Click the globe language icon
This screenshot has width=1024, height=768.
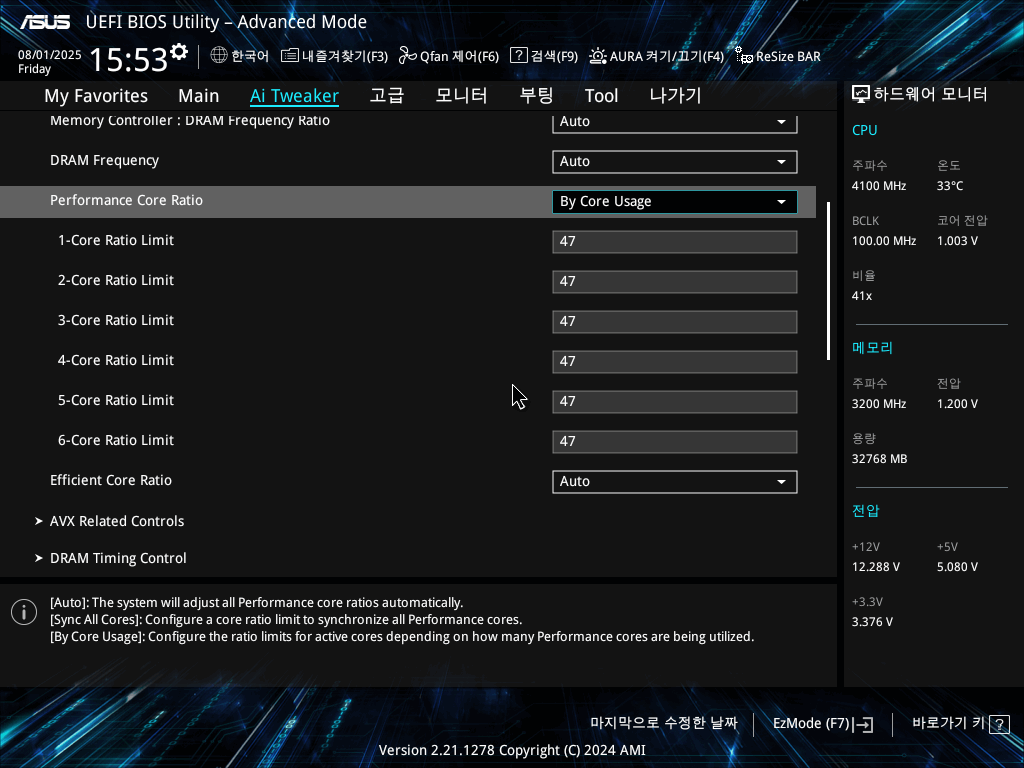click(219, 56)
